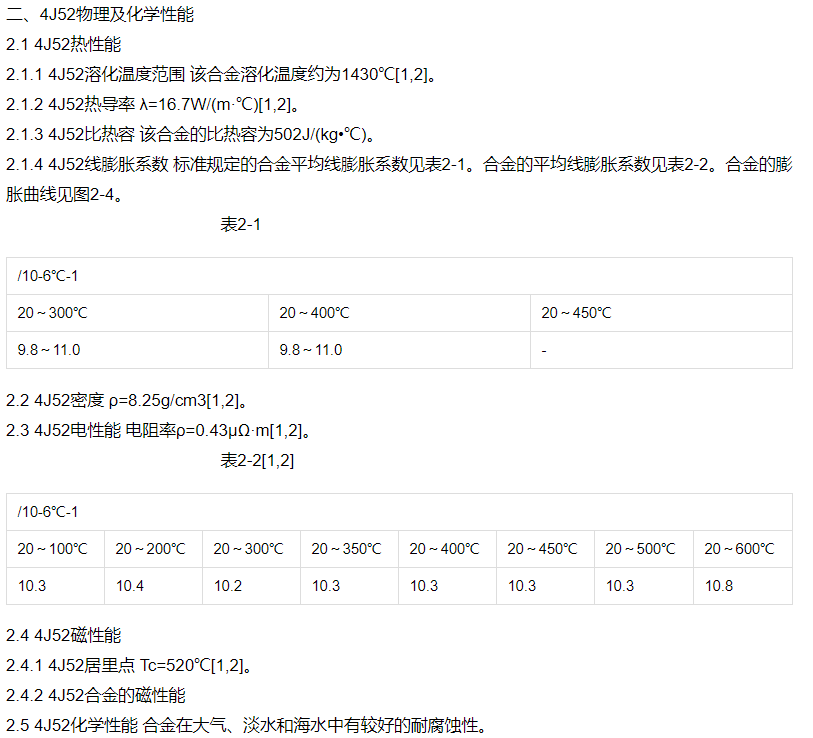Click the 10.2 value under 20～300℃

tap(228, 586)
